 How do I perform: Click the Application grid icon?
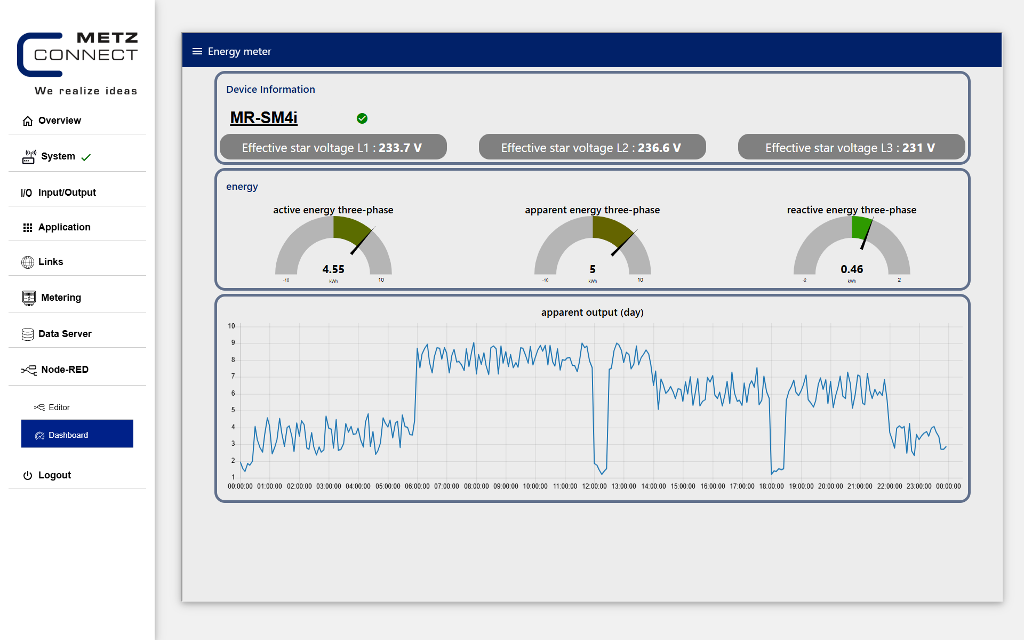tap(27, 227)
